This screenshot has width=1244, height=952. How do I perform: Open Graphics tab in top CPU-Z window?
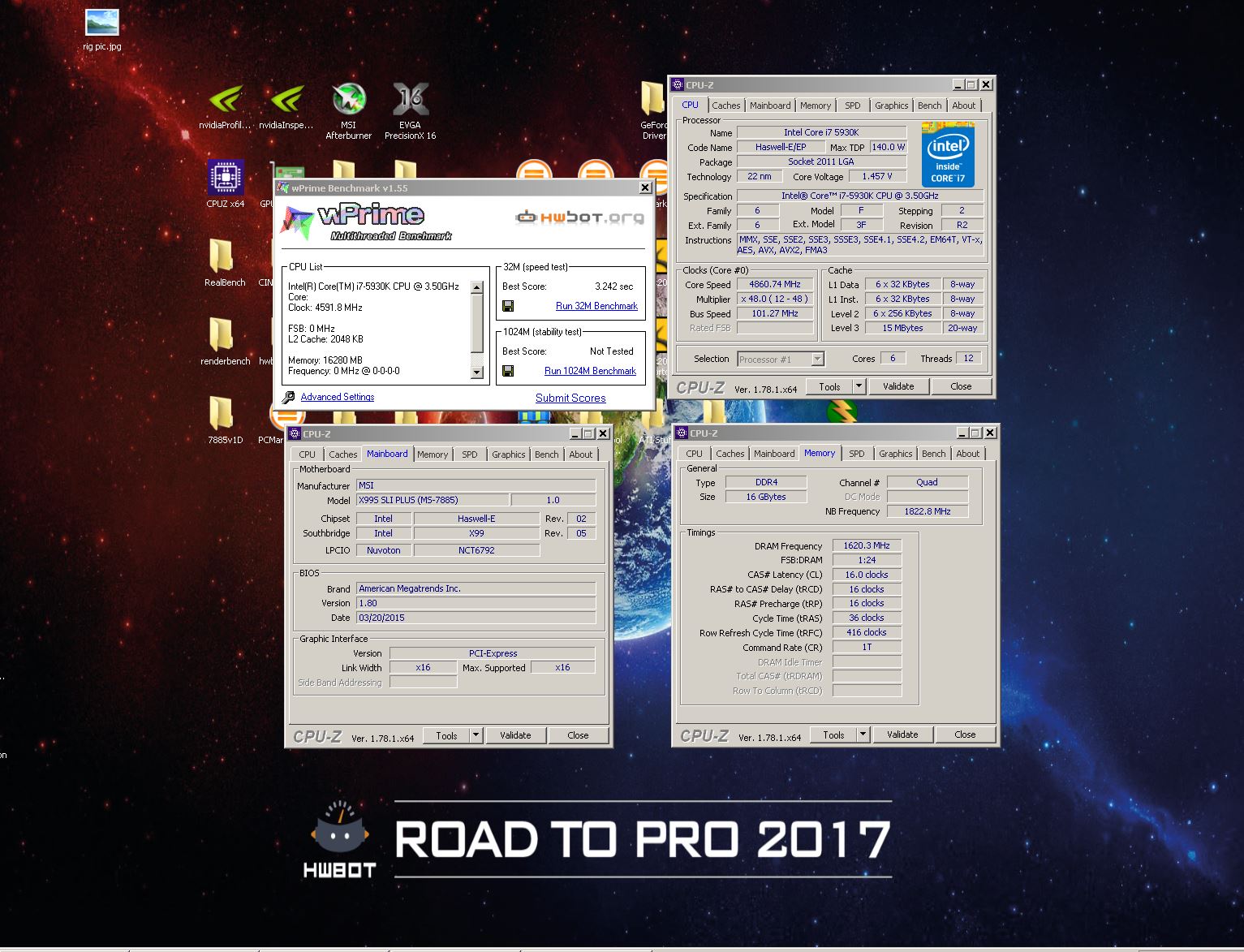(x=891, y=106)
